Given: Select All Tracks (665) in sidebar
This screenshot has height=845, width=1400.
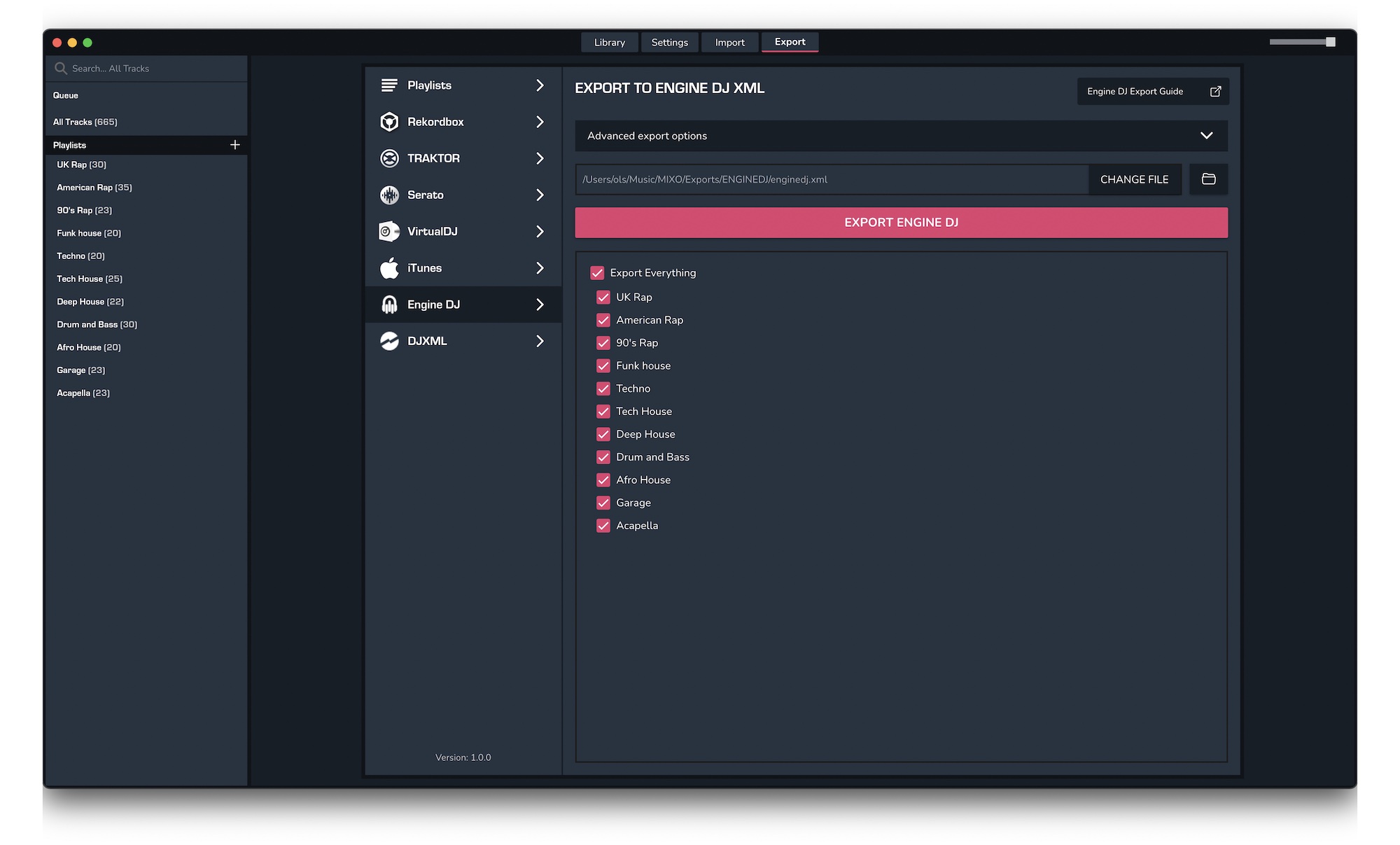Looking at the screenshot, I should tap(85, 122).
